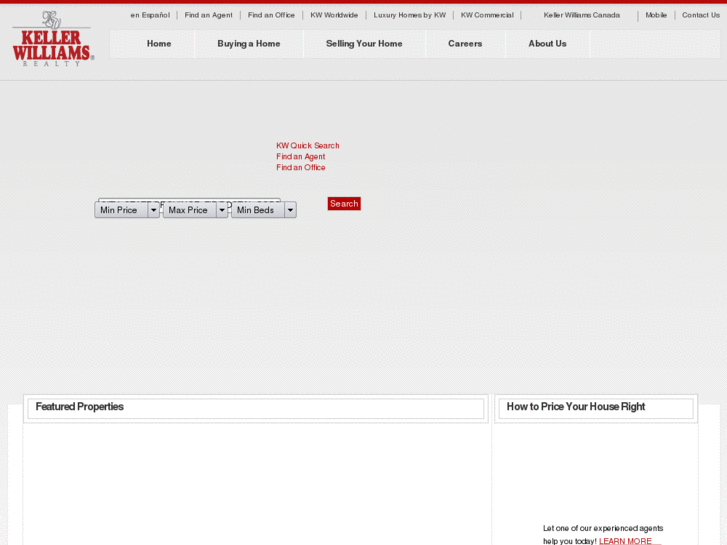Open the Mobile link
Image resolution: width=727 pixels, height=545 pixels.
tap(656, 15)
